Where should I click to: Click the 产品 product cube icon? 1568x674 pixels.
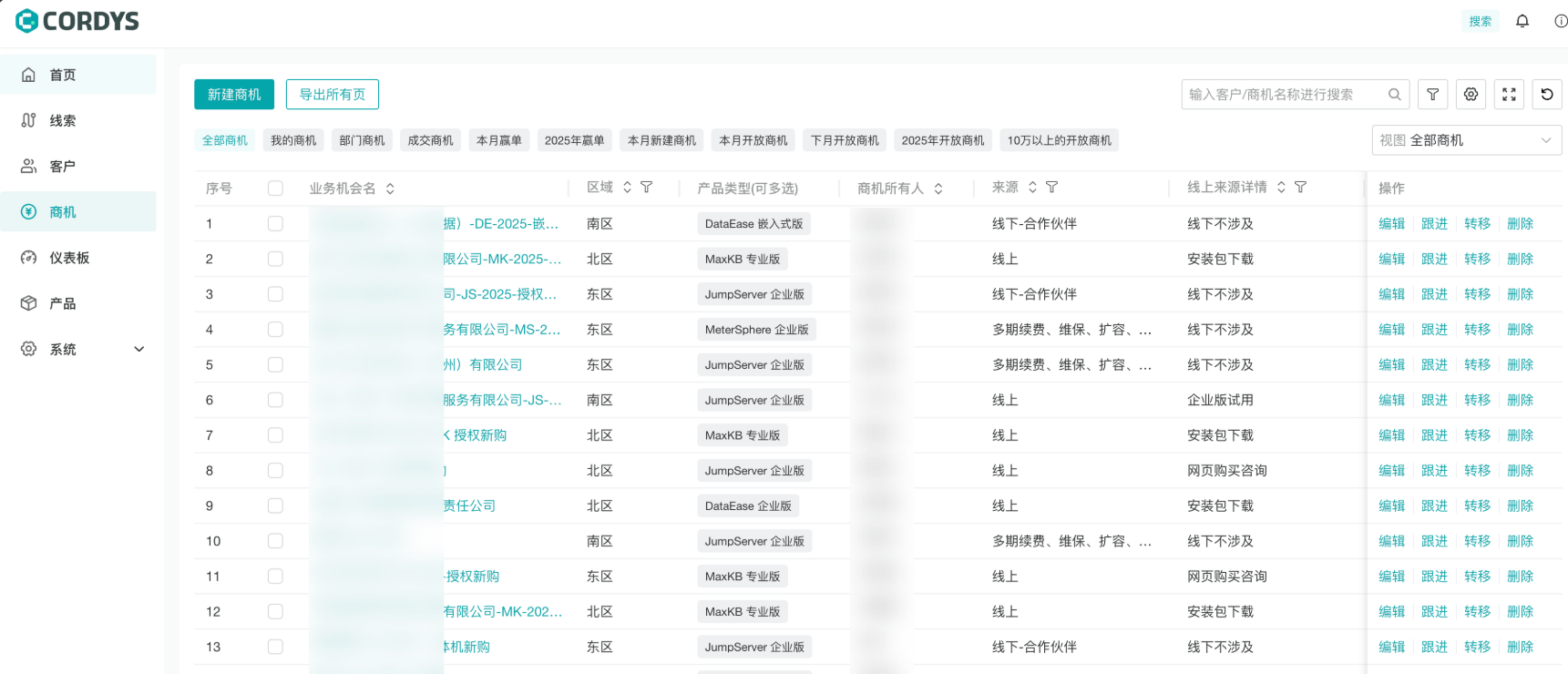[29, 302]
